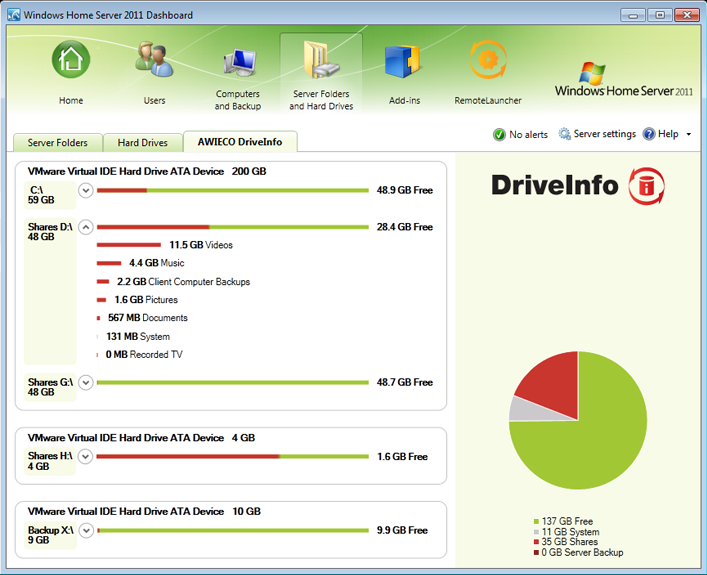This screenshot has width=707, height=575.
Task: Expand the Shares H:\ drive details
Action: click(86, 457)
